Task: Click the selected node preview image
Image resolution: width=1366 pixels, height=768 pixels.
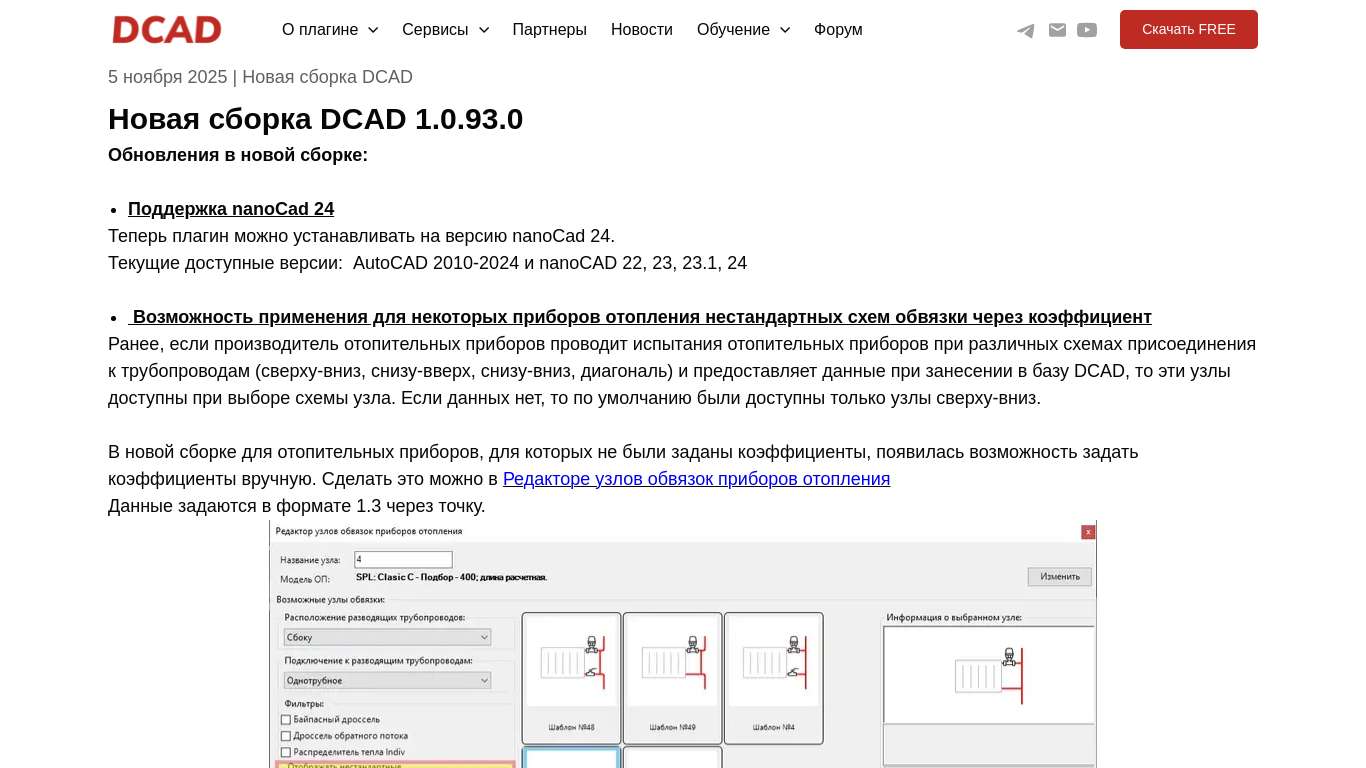Action: pyautogui.click(x=989, y=675)
